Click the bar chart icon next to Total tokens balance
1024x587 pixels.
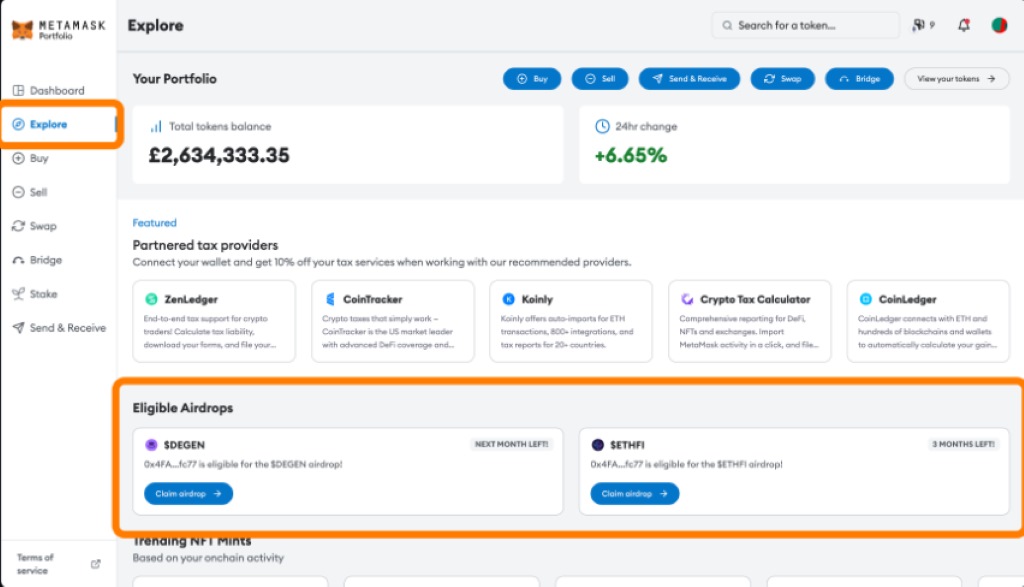click(x=156, y=126)
